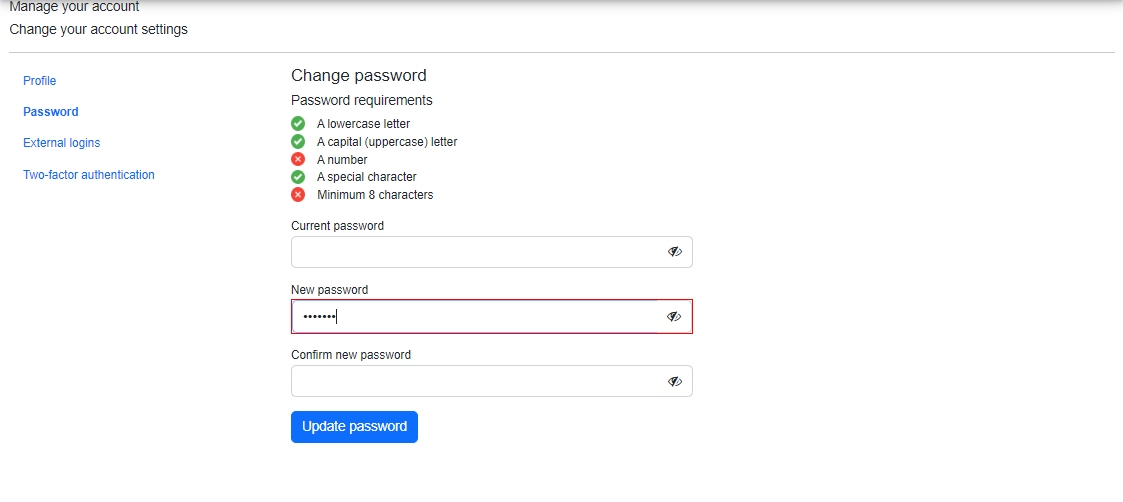
Task: Focus the Current password field
Action: coord(475,252)
